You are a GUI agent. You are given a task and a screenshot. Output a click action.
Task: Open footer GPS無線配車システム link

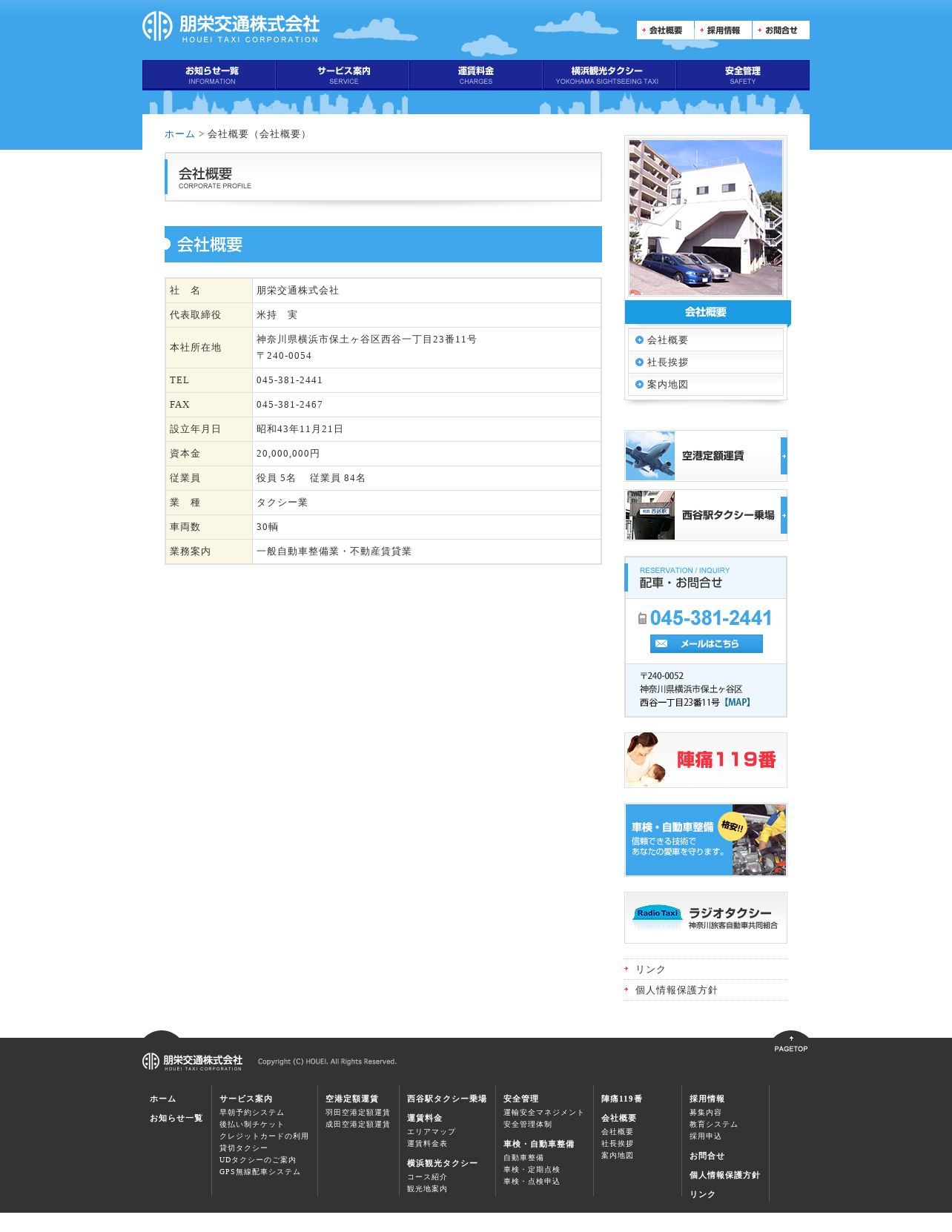[260, 1172]
